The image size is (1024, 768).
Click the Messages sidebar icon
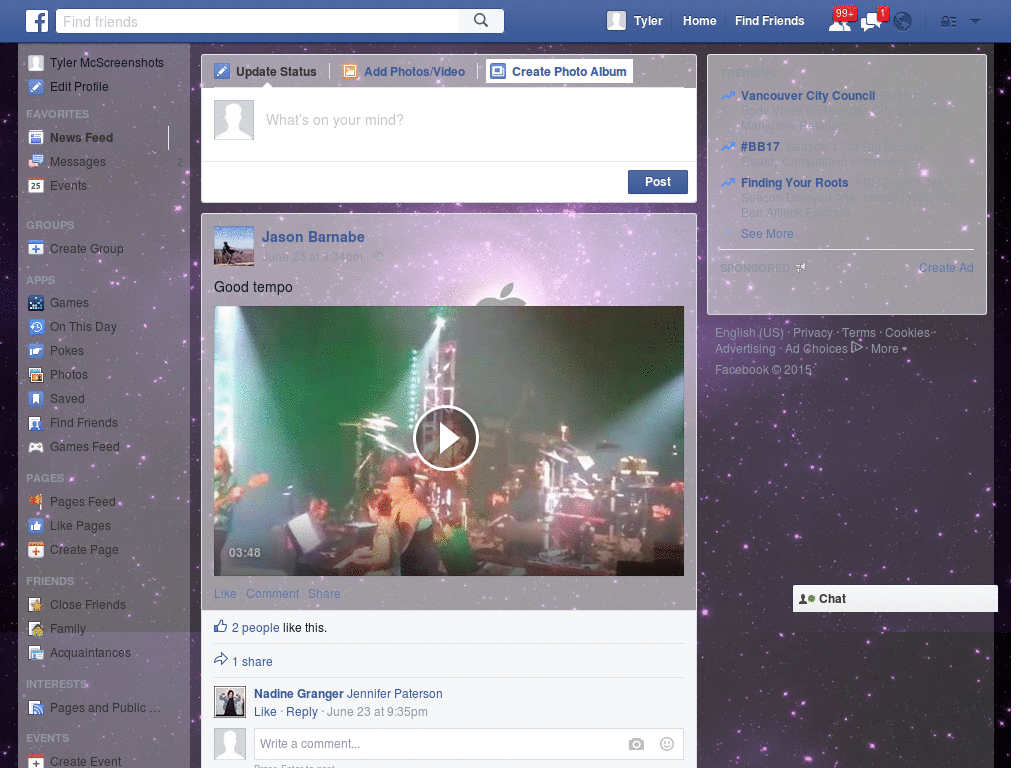pos(36,162)
